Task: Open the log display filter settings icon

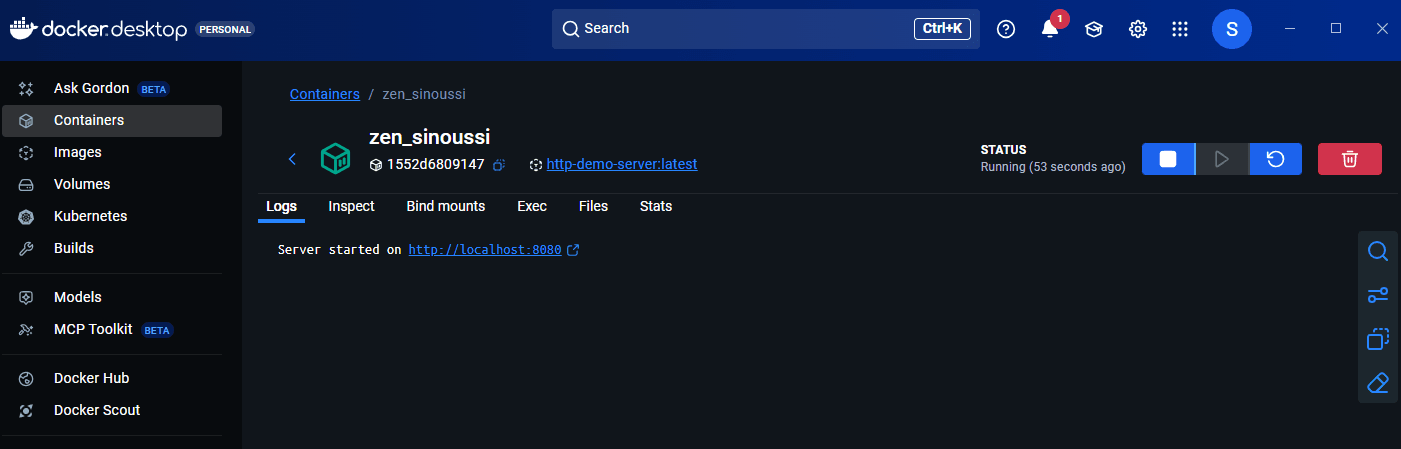Action: (x=1377, y=295)
